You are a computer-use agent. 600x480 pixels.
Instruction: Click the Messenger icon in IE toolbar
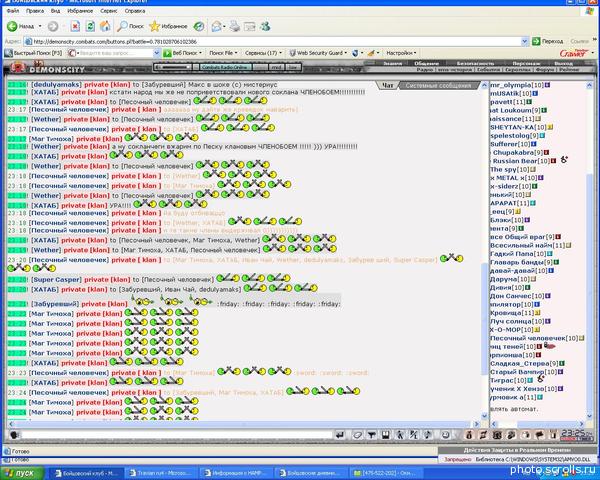[x=265, y=26]
